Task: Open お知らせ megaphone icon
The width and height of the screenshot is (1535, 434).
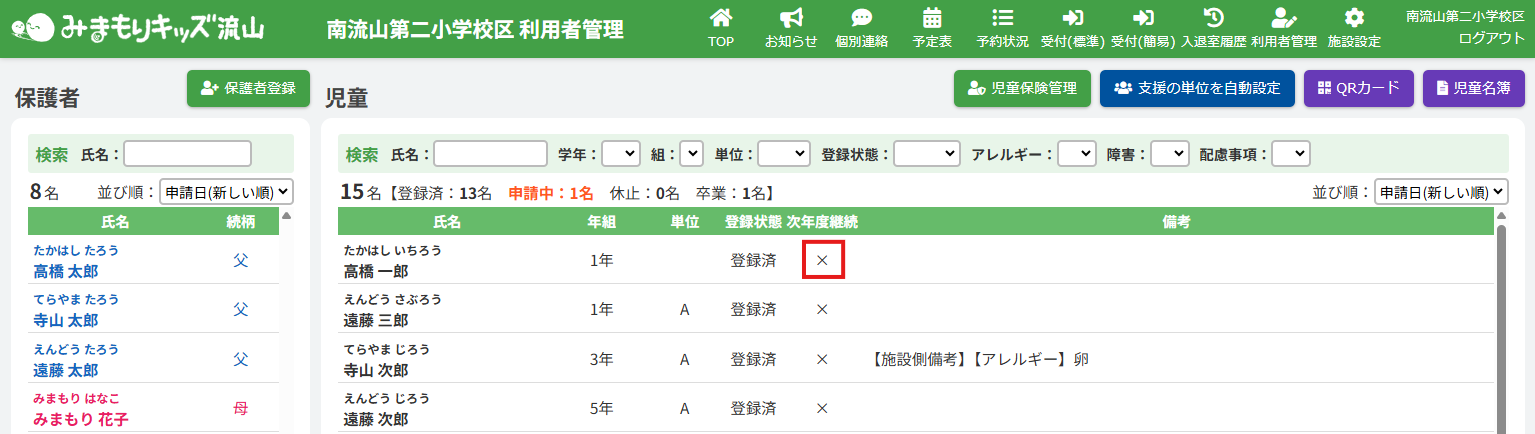Action: point(791,18)
